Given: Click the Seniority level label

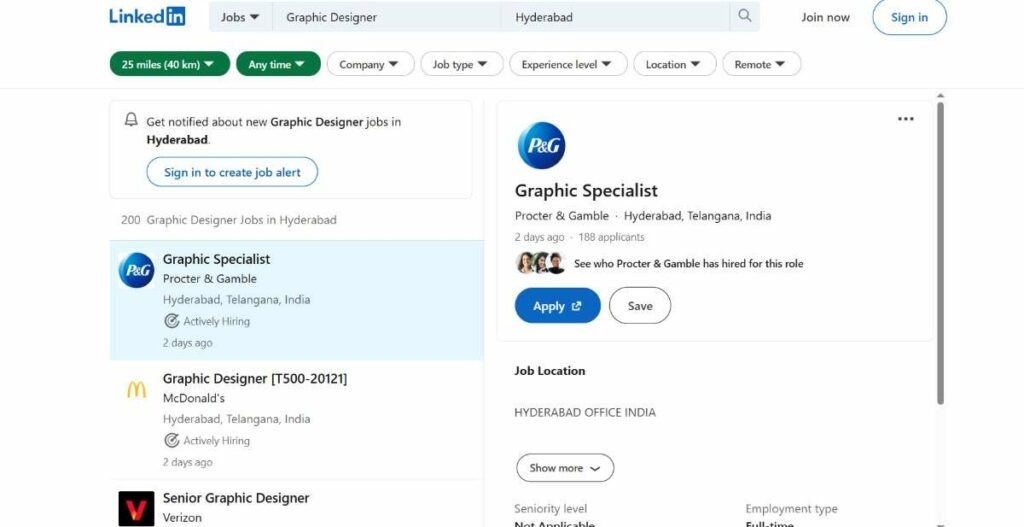Looking at the screenshot, I should point(550,509).
